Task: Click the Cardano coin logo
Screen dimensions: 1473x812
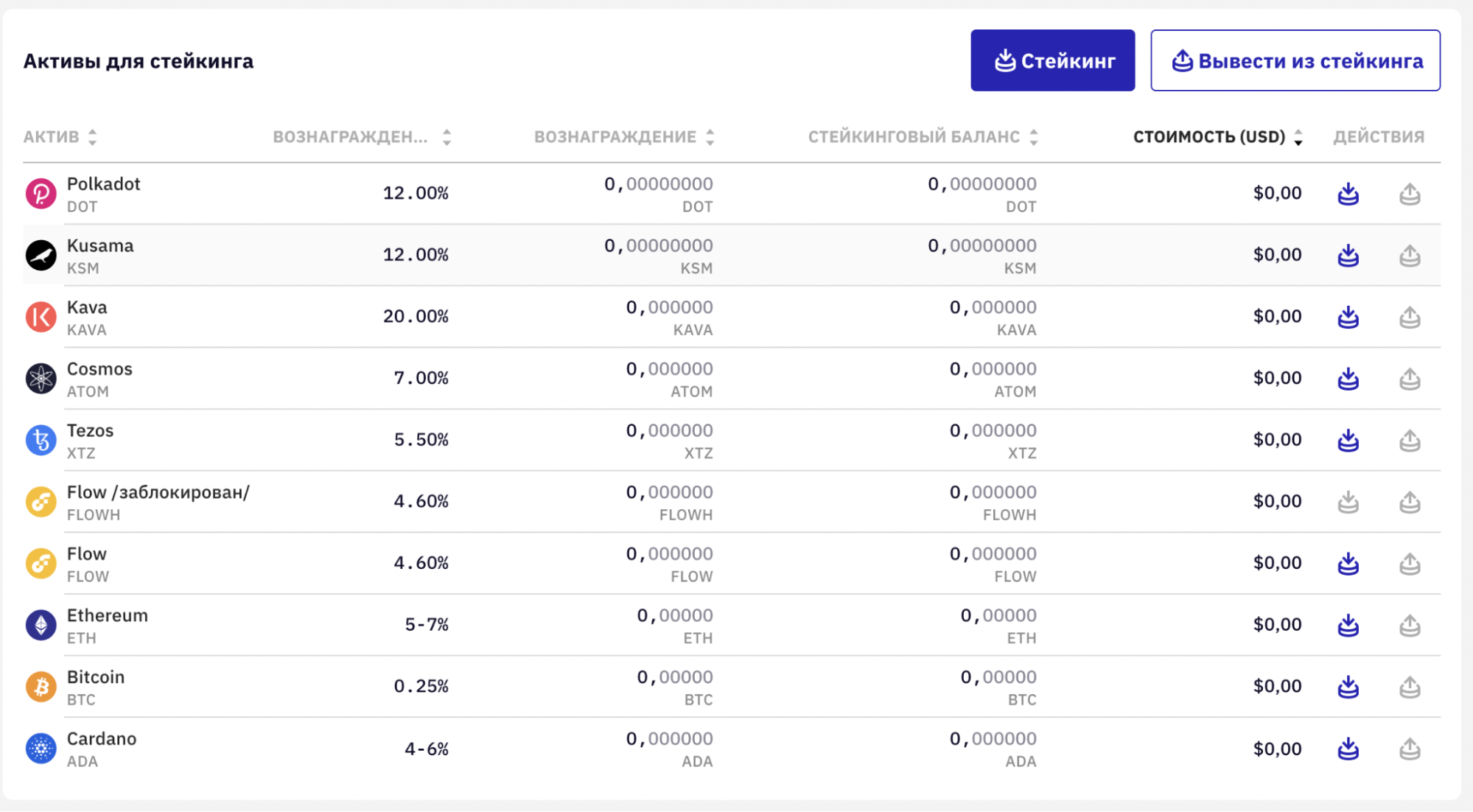Action: (41, 749)
